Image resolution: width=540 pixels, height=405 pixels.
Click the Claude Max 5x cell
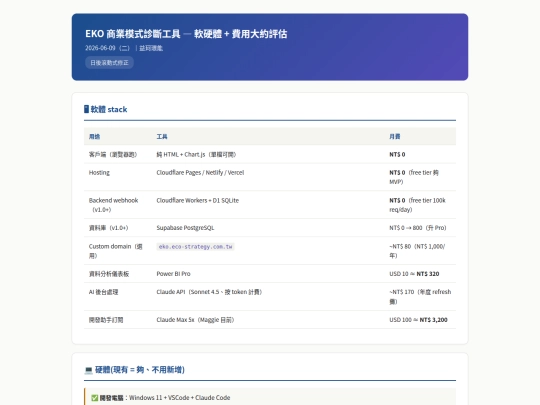[195, 320]
